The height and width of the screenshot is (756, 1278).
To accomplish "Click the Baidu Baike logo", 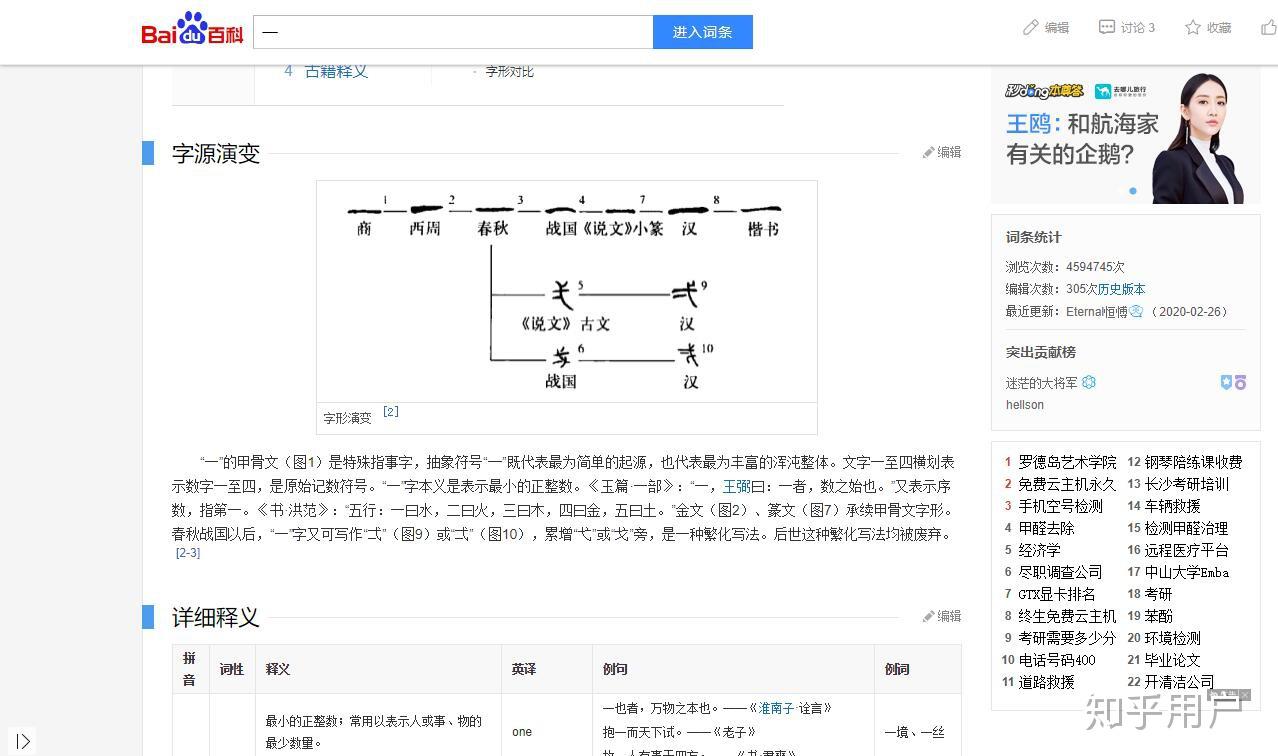I will [x=192, y=29].
